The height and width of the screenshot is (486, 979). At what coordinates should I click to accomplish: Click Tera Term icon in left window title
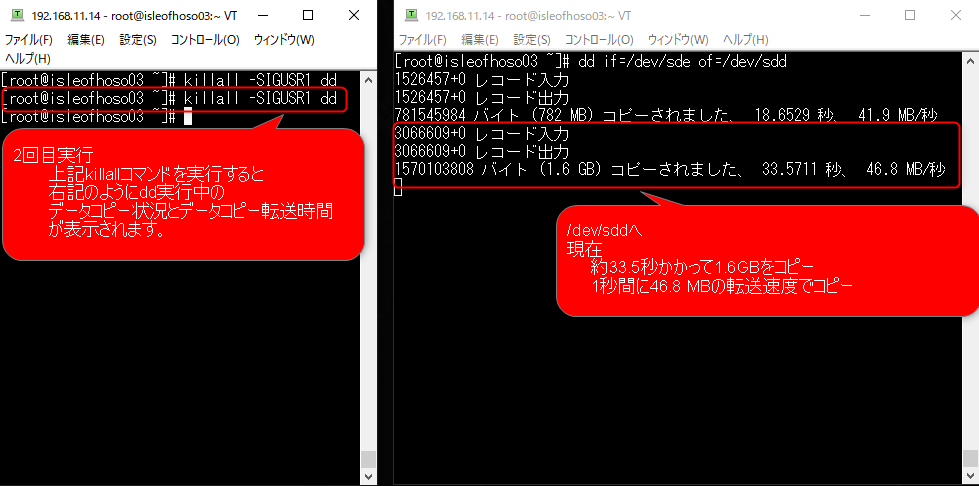[19, 16]
